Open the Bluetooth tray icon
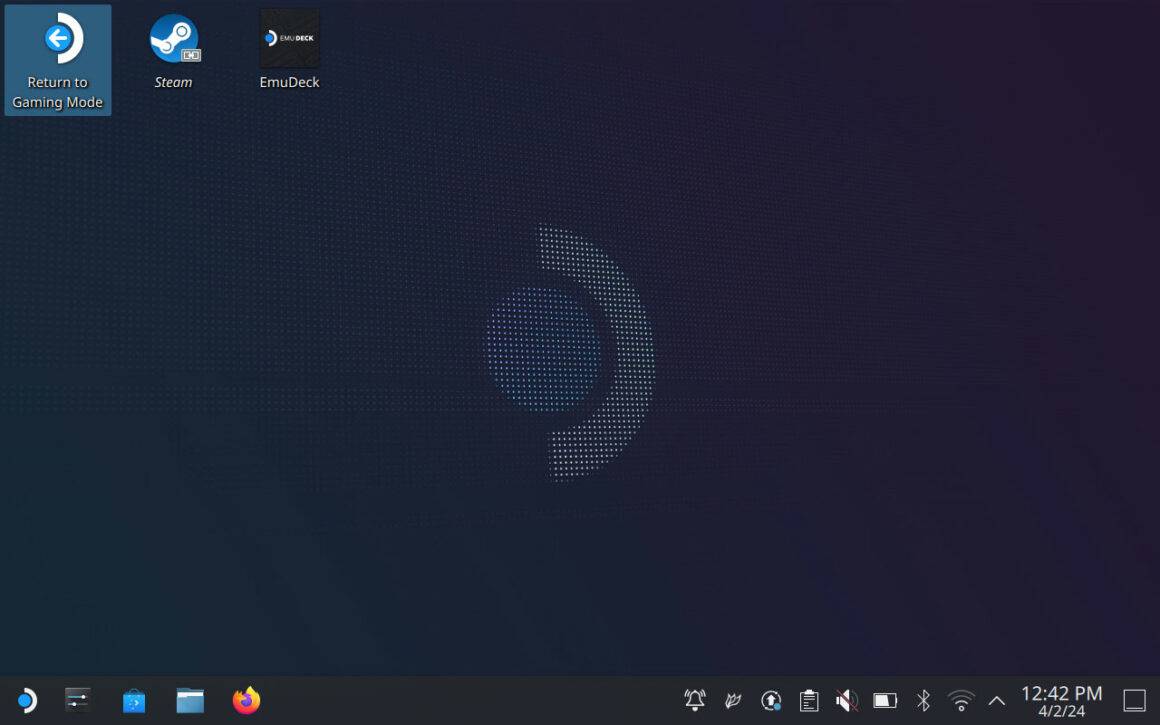 [923, 700]
